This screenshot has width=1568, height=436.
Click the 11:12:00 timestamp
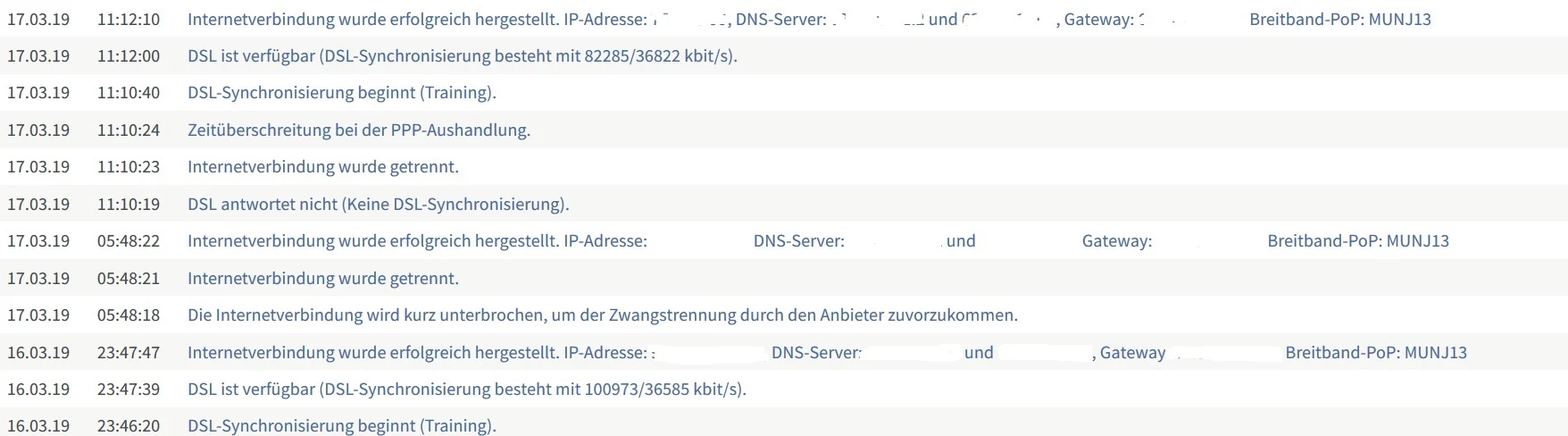click(129, 56)
